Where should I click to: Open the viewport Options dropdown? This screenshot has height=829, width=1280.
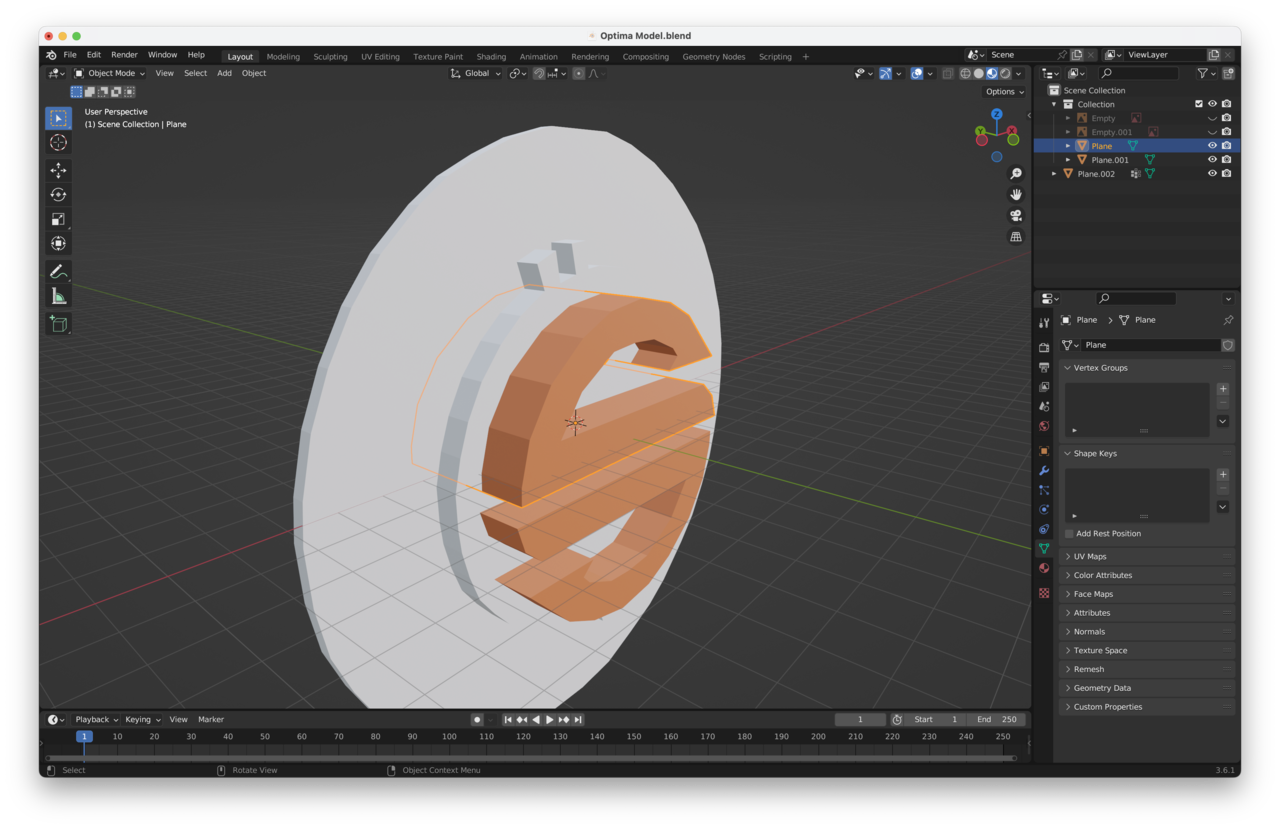[x=1004, y=92]
